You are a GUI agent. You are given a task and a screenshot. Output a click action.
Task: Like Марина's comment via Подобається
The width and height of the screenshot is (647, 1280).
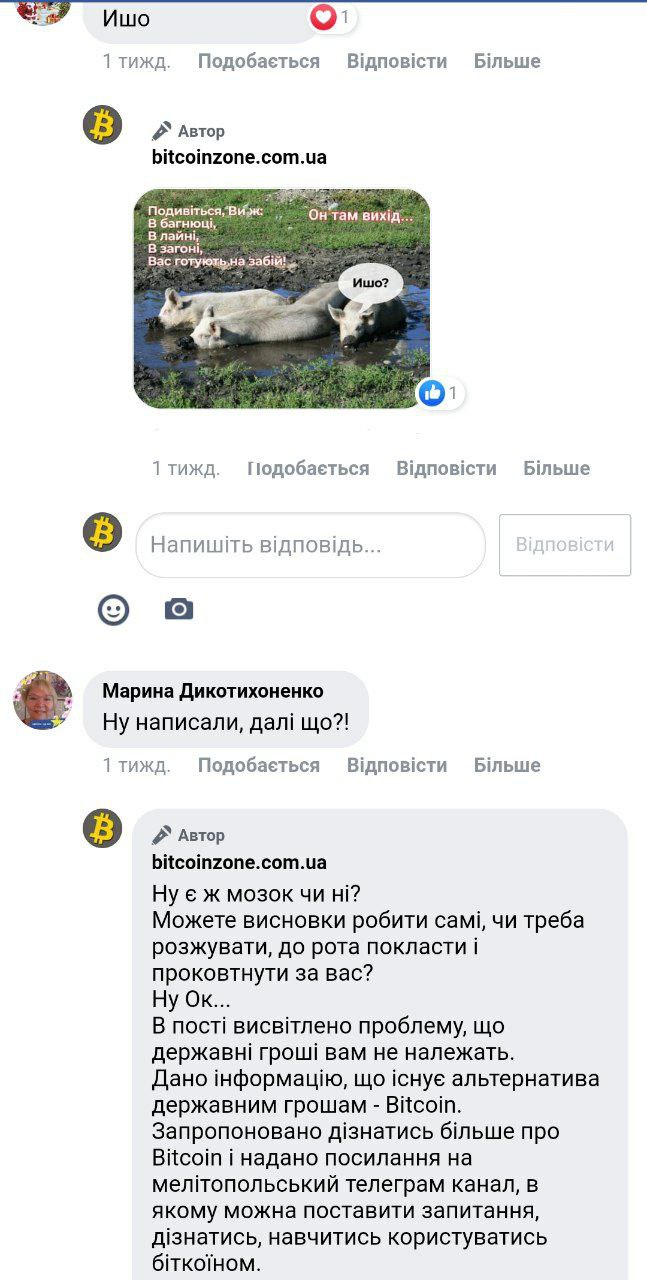click(x=259, y=765)
